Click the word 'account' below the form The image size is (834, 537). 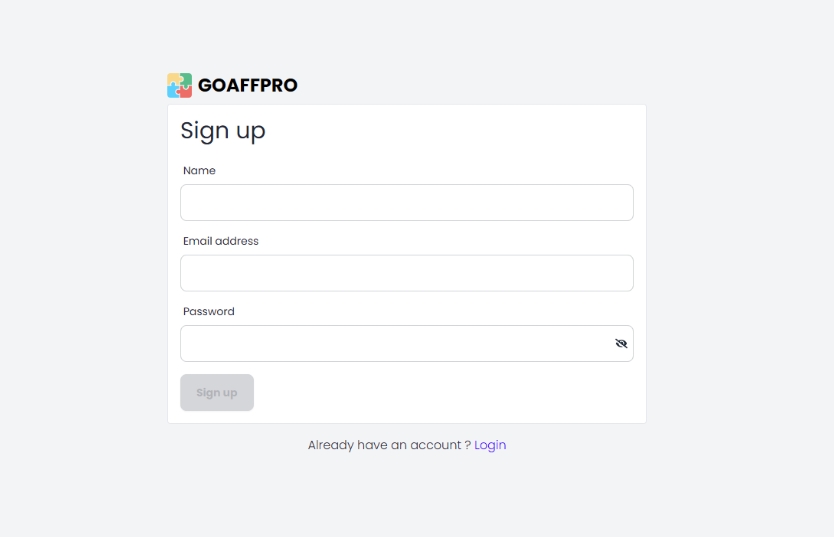click(x=436, y=445)
